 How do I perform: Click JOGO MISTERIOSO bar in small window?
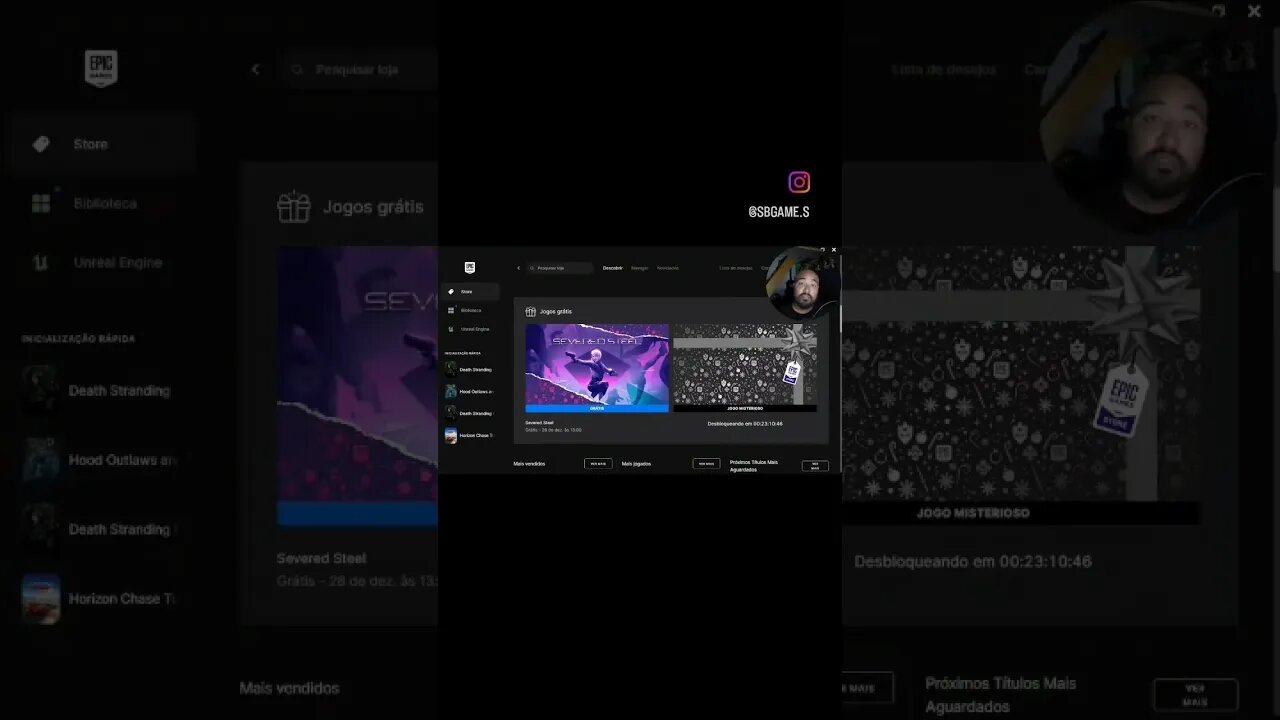coord(745,408)
